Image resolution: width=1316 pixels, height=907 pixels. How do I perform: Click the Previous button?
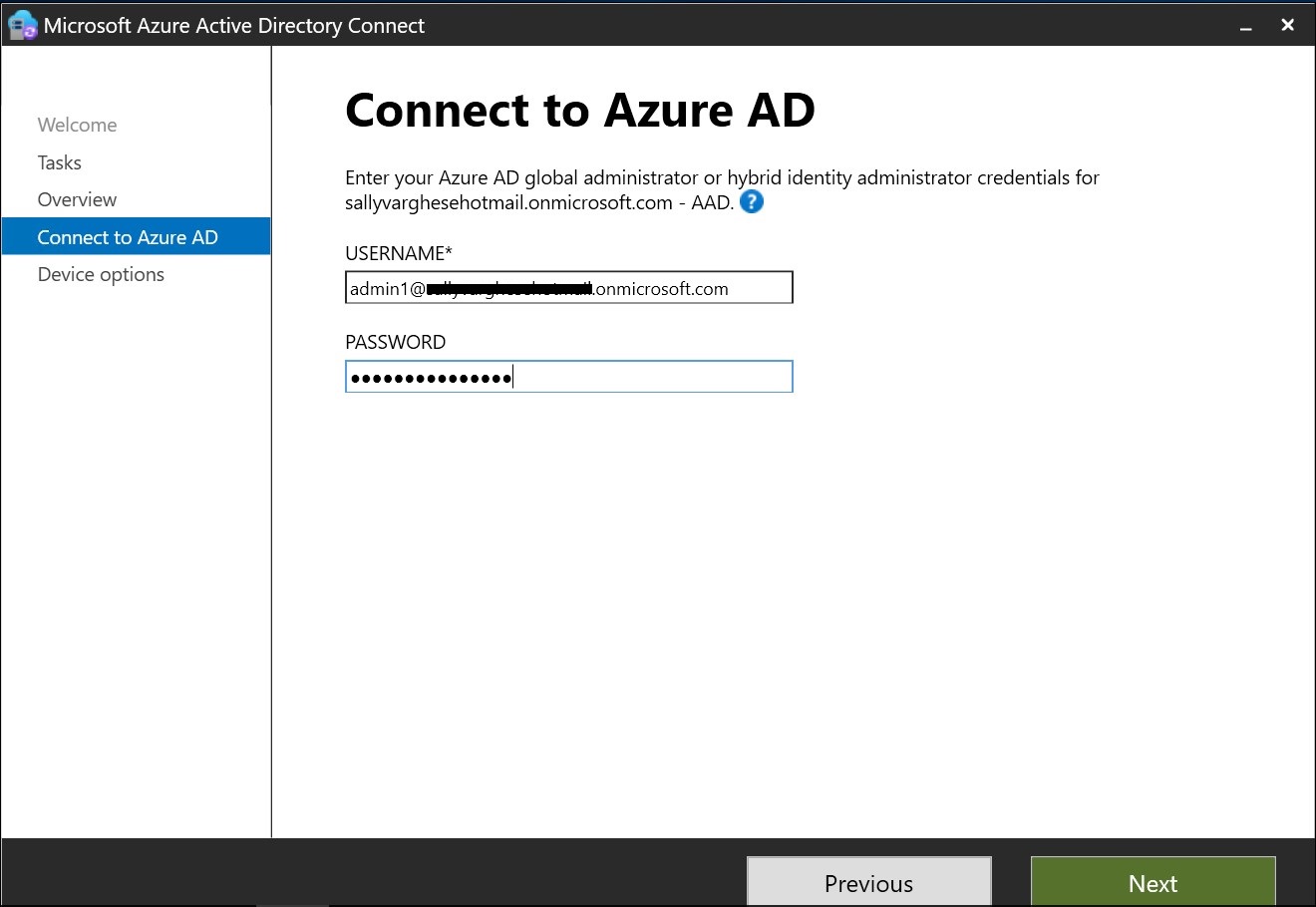point(869,882)
